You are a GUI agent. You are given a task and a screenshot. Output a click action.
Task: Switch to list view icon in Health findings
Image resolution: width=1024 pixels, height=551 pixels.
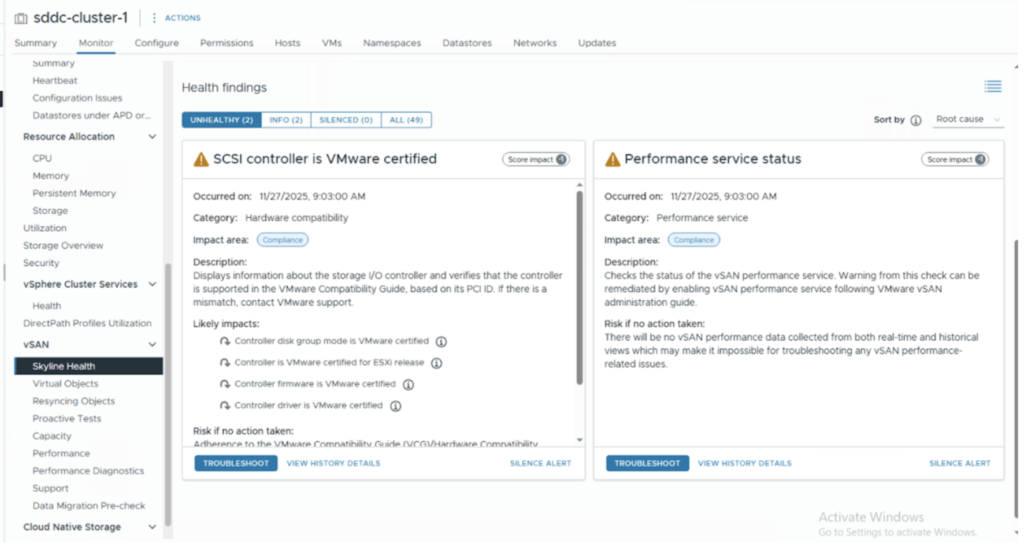(992, 87)
